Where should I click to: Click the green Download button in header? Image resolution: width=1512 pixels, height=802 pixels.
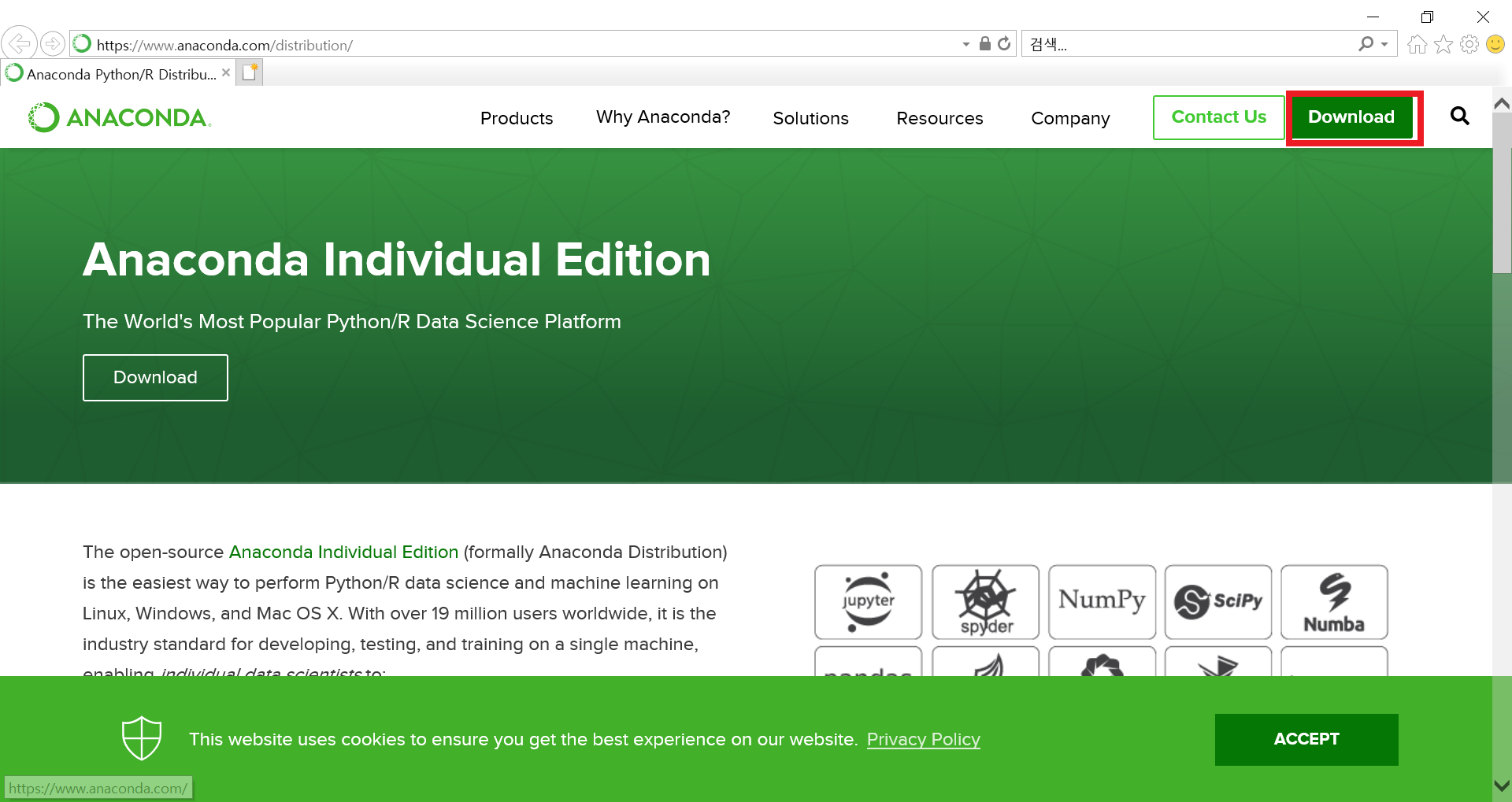[x=1351, y=117]
